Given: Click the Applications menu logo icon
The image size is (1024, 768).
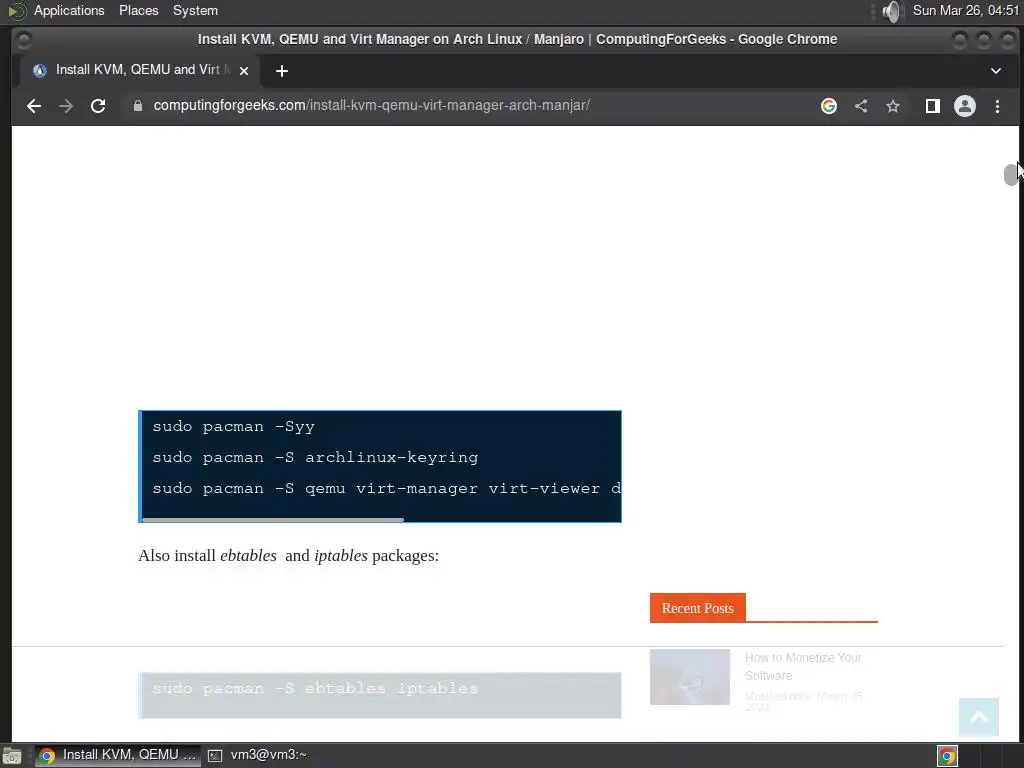Looking at the screenshot, I should tap(17, 10).
